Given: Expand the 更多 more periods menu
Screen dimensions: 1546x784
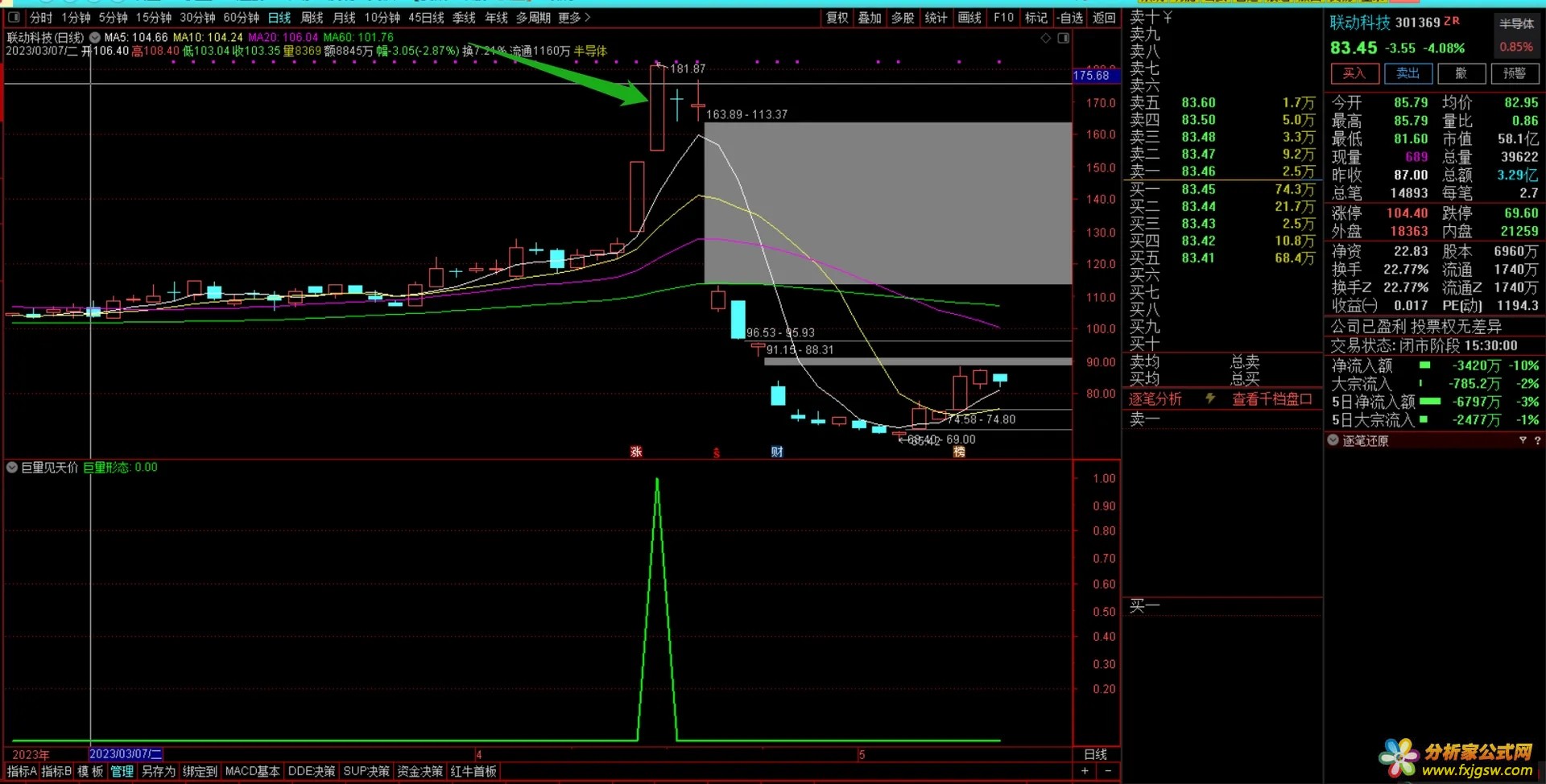Looking at the screenshot, I should [x=574, y=18].
